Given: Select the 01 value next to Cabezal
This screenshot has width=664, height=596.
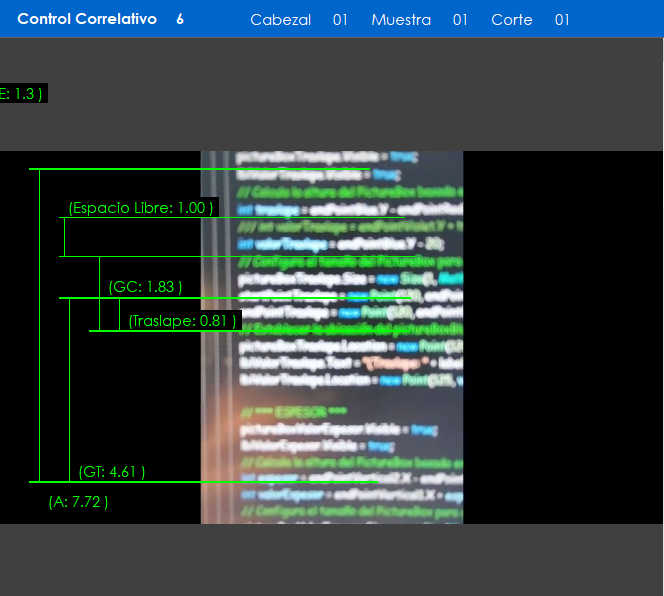Looking at the screenshot, I should click(x=340, y=20).
